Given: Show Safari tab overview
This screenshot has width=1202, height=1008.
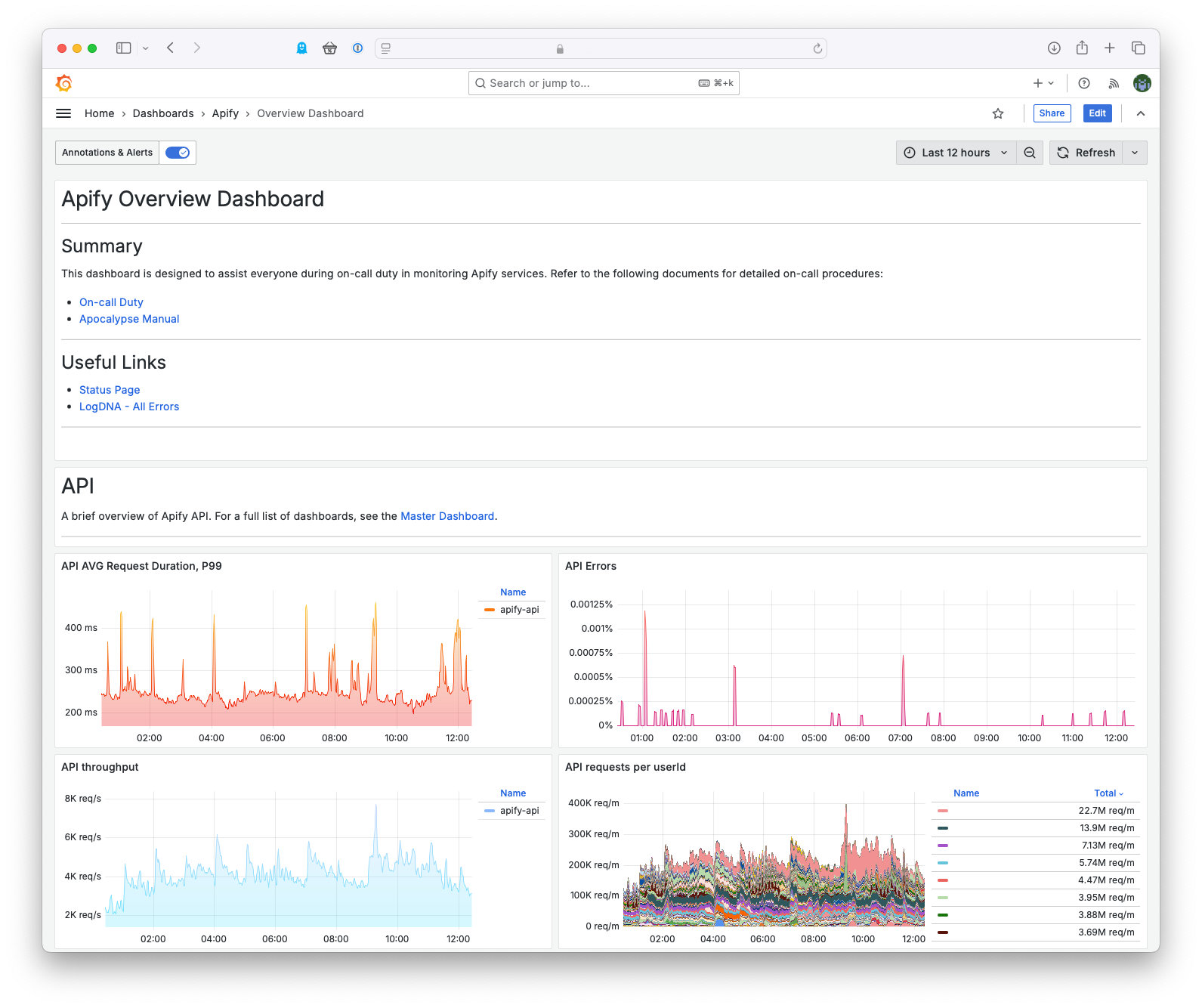Looking at the screenshot, I should [x=1139, y=48].
